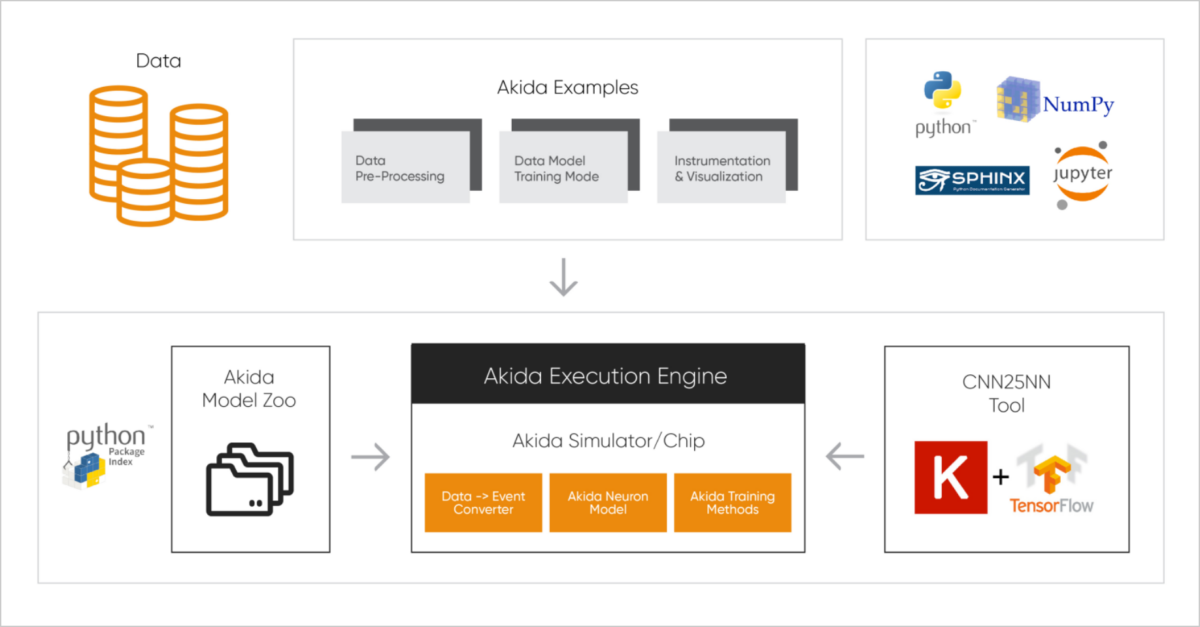The image size is (1200, 627).
Task: Click the orange Data coin stacks icon
Action: point(160,155)
